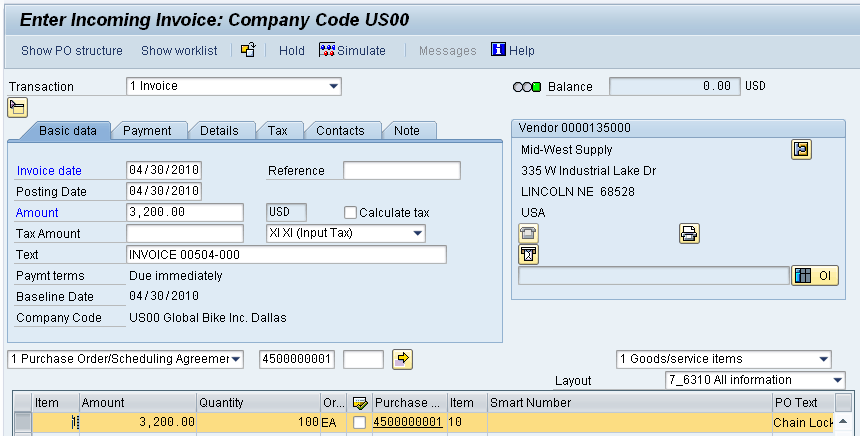Switch to the Contacts tab

(340, 131)
